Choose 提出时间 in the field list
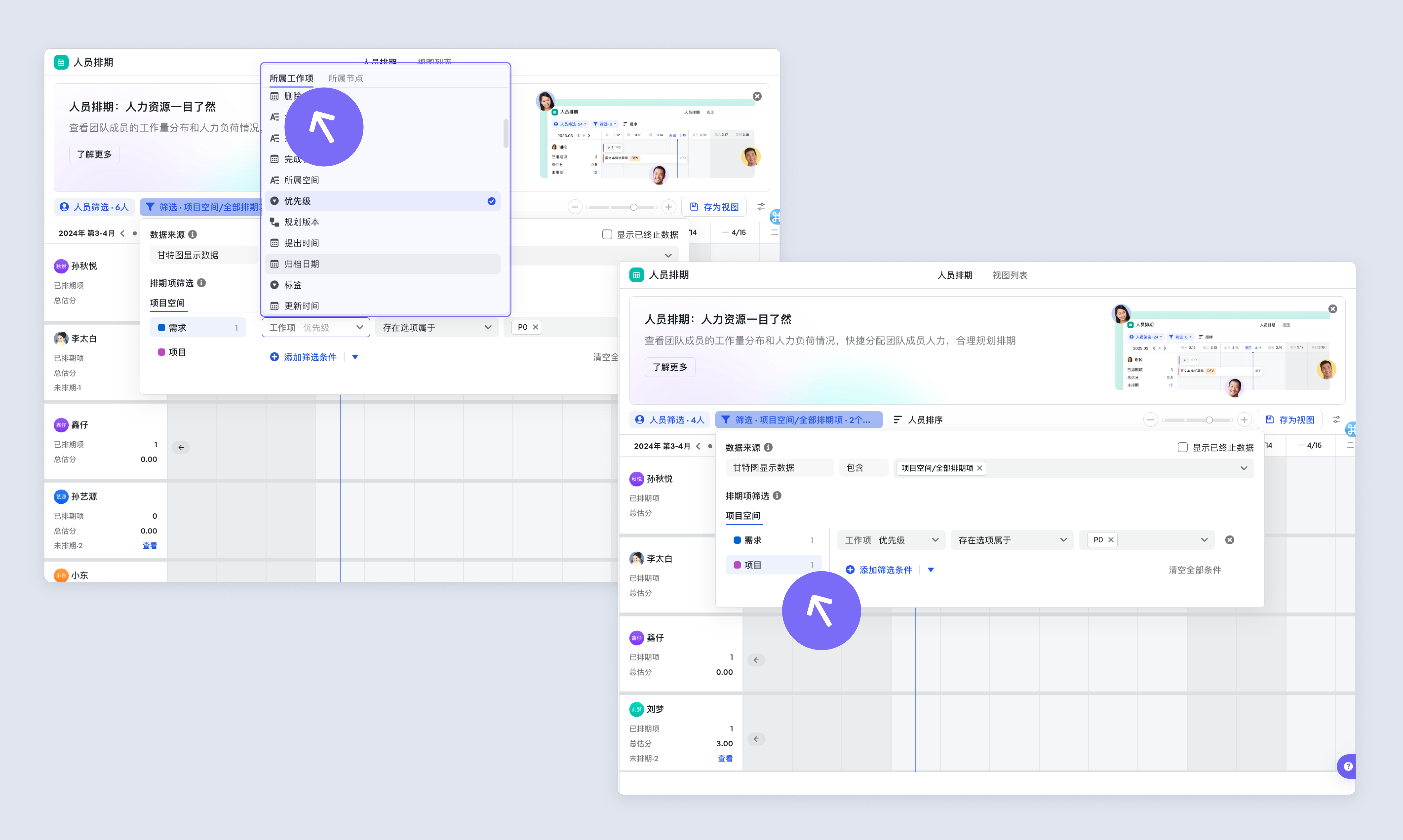Viewport: 1403px width, 840px height. (383, 243)
